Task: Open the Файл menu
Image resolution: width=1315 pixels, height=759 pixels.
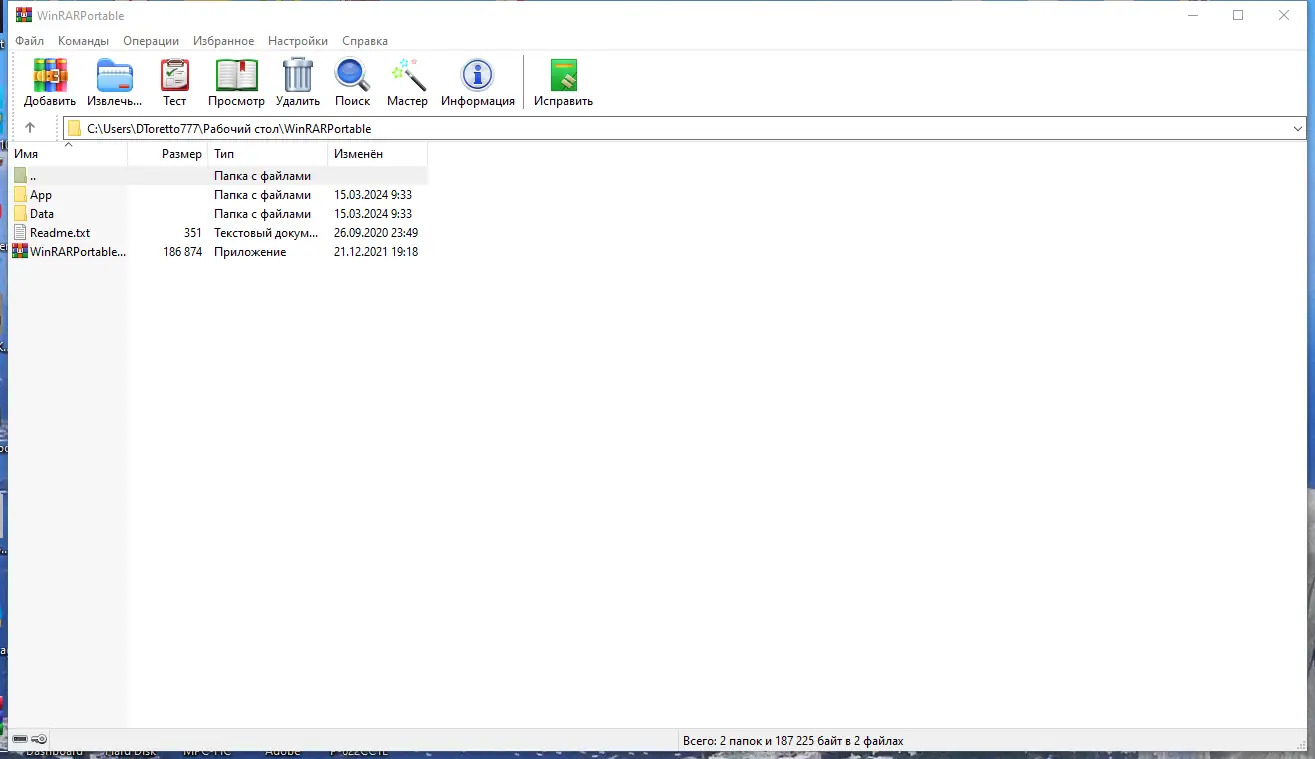Action: pos(29,41)
